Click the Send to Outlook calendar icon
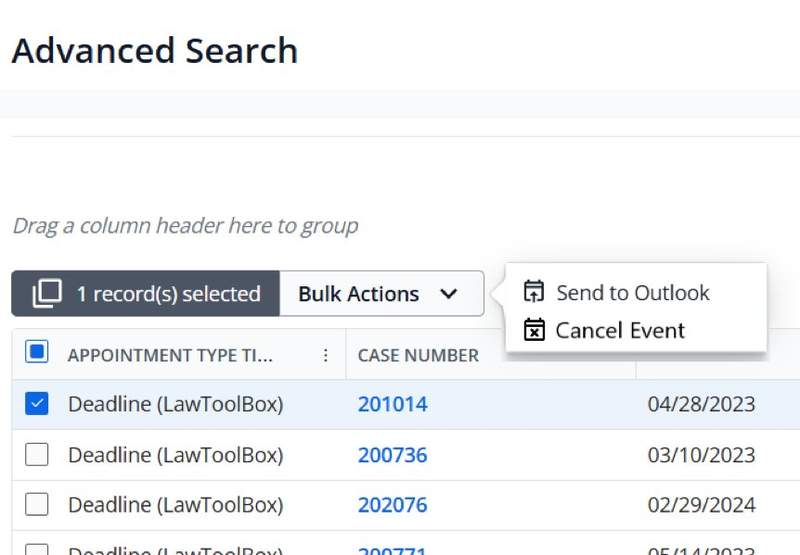 [534, 292]
